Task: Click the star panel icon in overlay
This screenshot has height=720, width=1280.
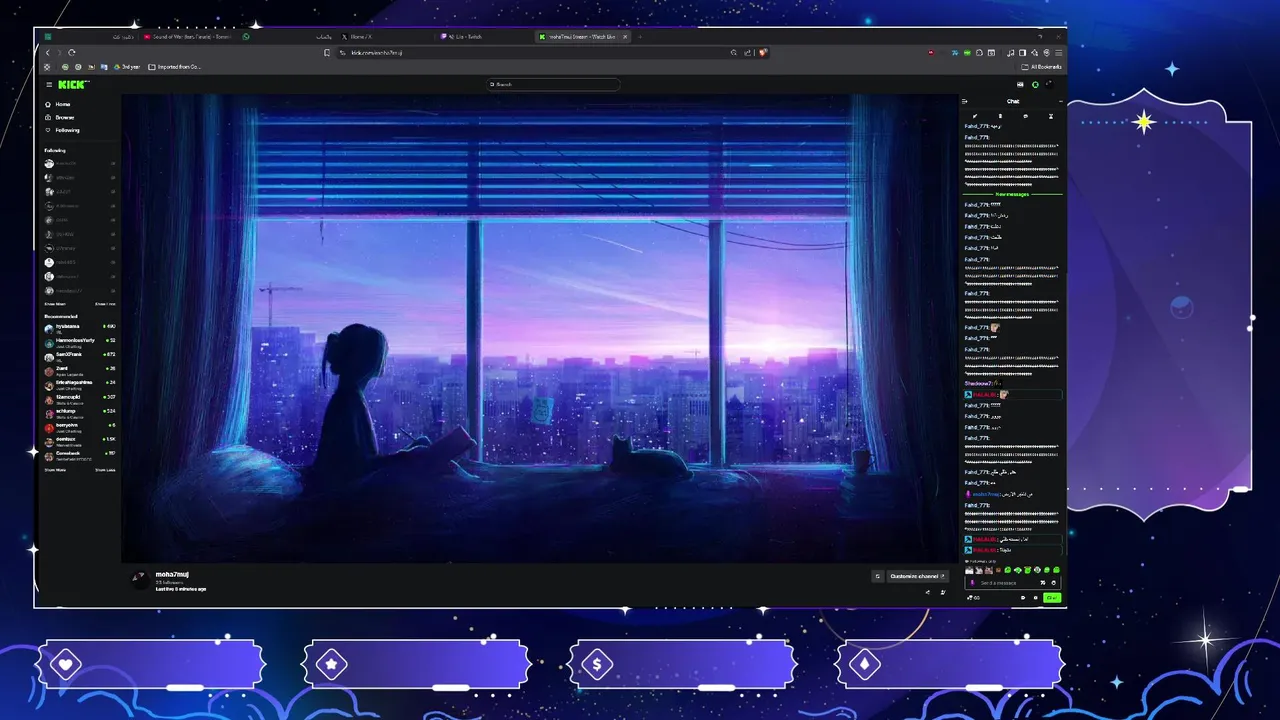Action: [331, 664]
